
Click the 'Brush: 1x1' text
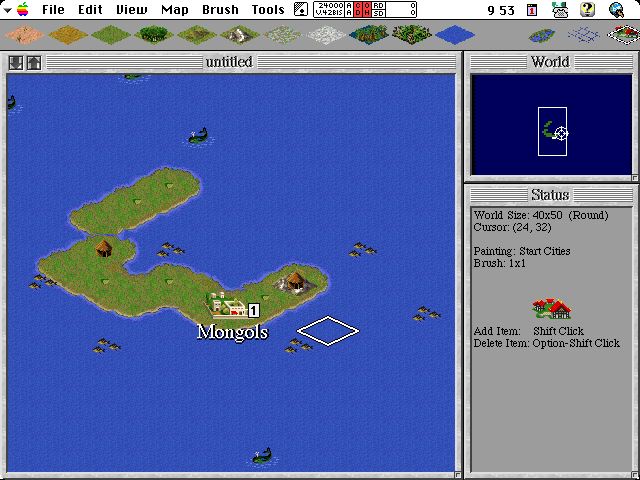pyautogui.click(x=500, y=263)
